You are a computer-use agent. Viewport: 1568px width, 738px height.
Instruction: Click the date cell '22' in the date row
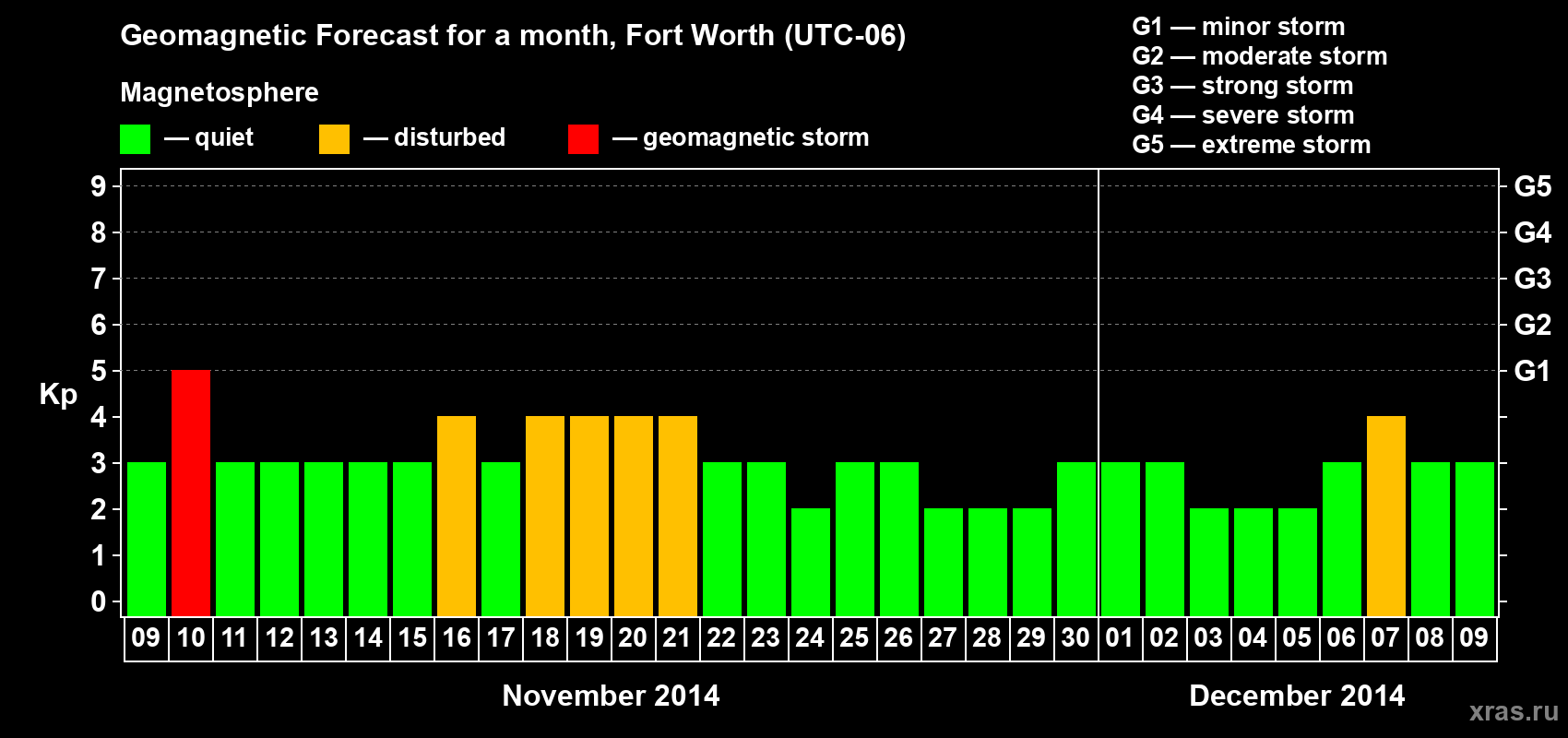722,638
